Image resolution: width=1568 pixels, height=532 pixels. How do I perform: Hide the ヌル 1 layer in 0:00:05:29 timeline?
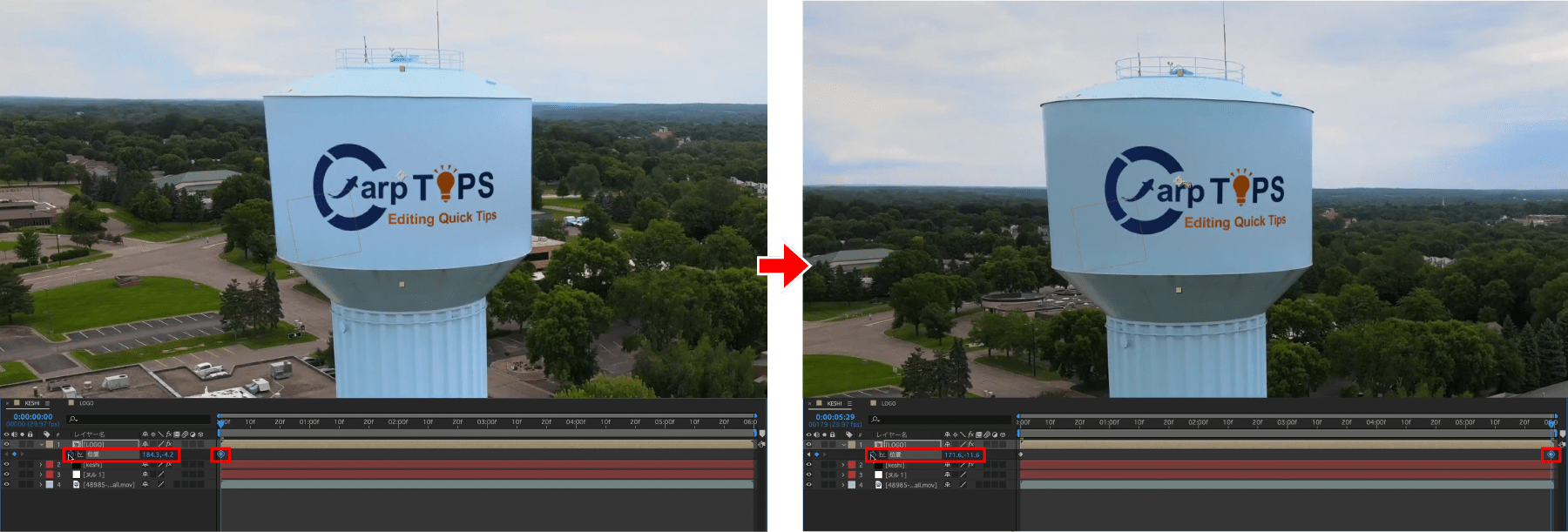808,475
